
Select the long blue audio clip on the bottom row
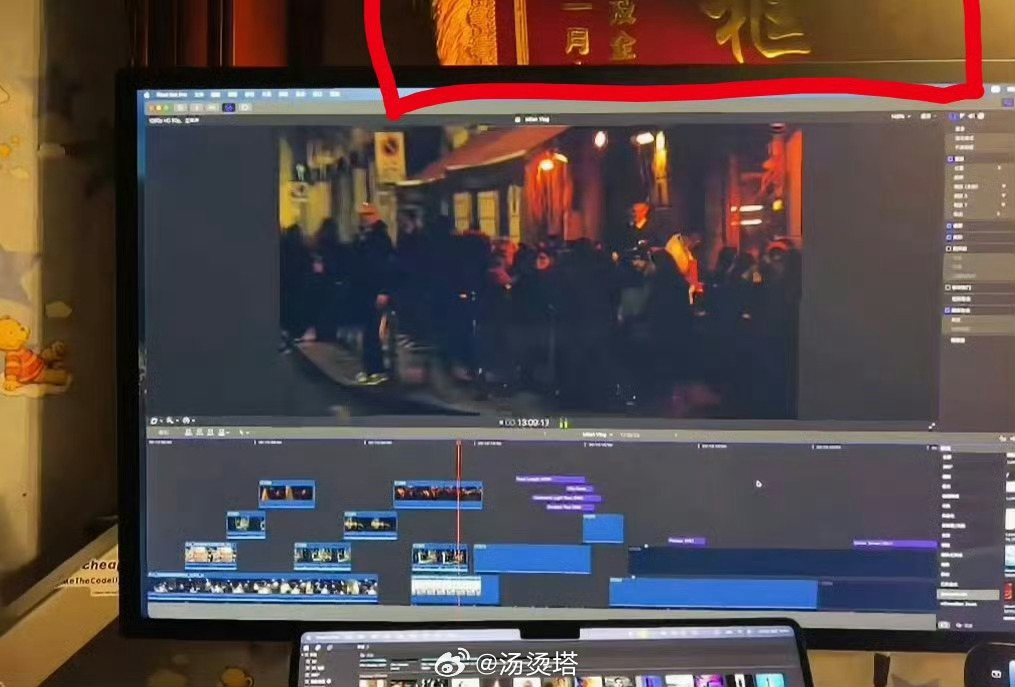(713, 592)
